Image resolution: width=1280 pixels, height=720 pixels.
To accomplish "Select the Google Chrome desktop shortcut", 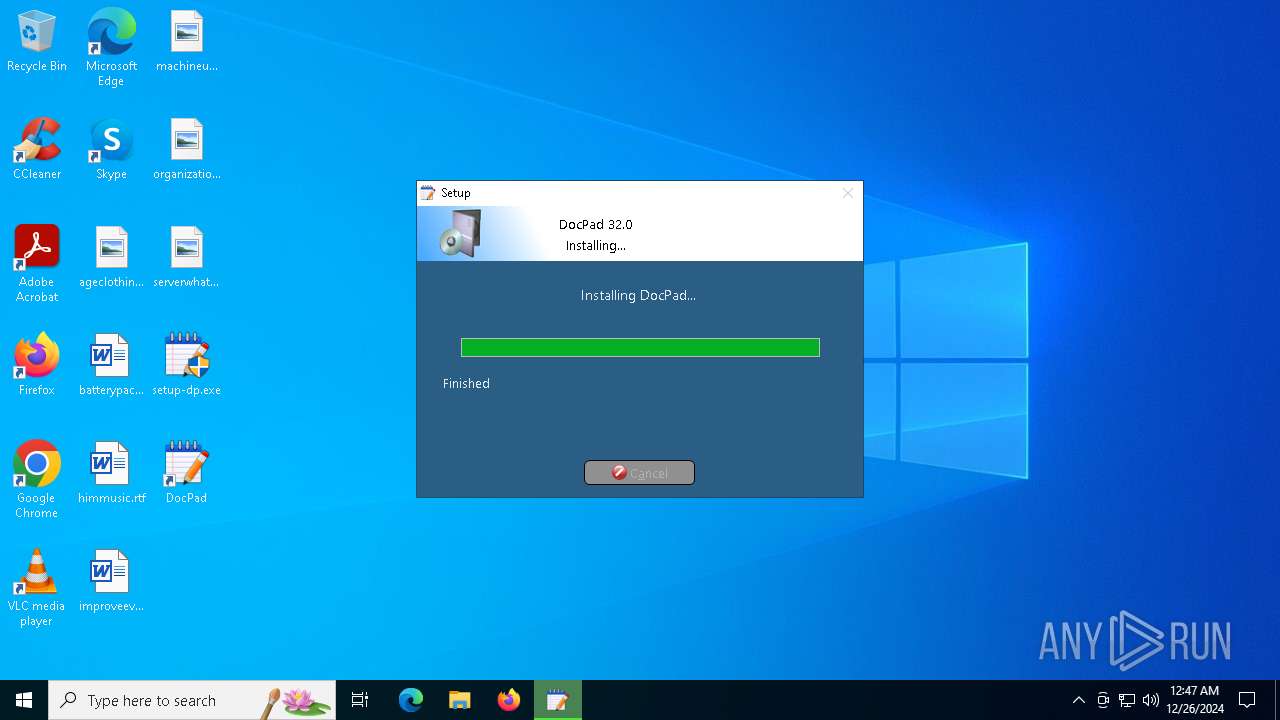I will pyautogui.click(x=37, y=480).
